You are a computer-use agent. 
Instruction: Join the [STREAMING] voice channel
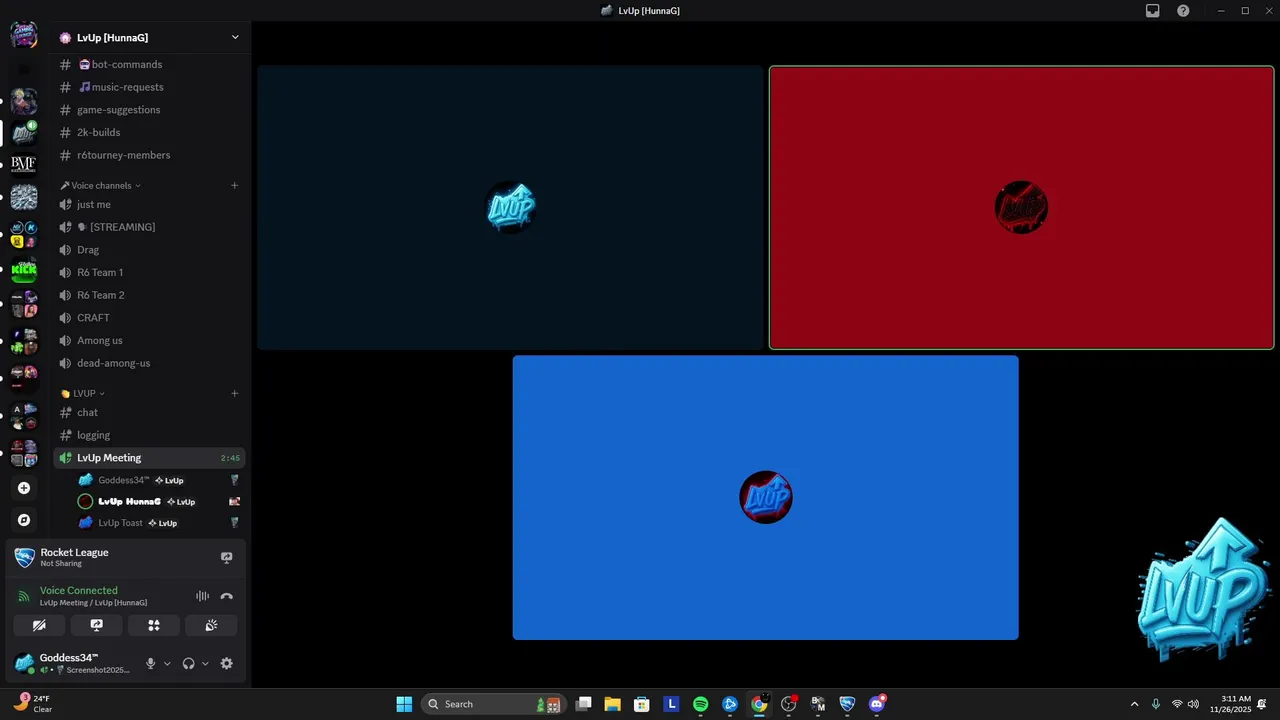[149, 227]
